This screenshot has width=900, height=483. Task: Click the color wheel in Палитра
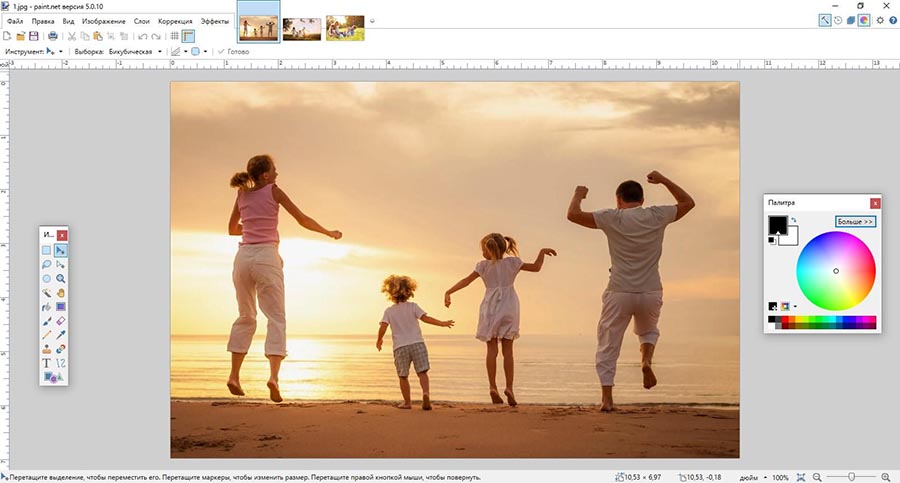pos(836,271)
